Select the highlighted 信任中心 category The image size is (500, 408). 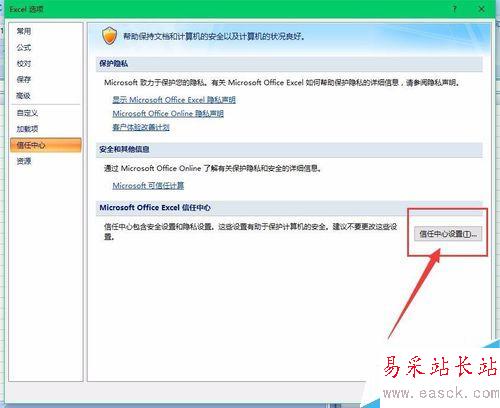point(46,145)
